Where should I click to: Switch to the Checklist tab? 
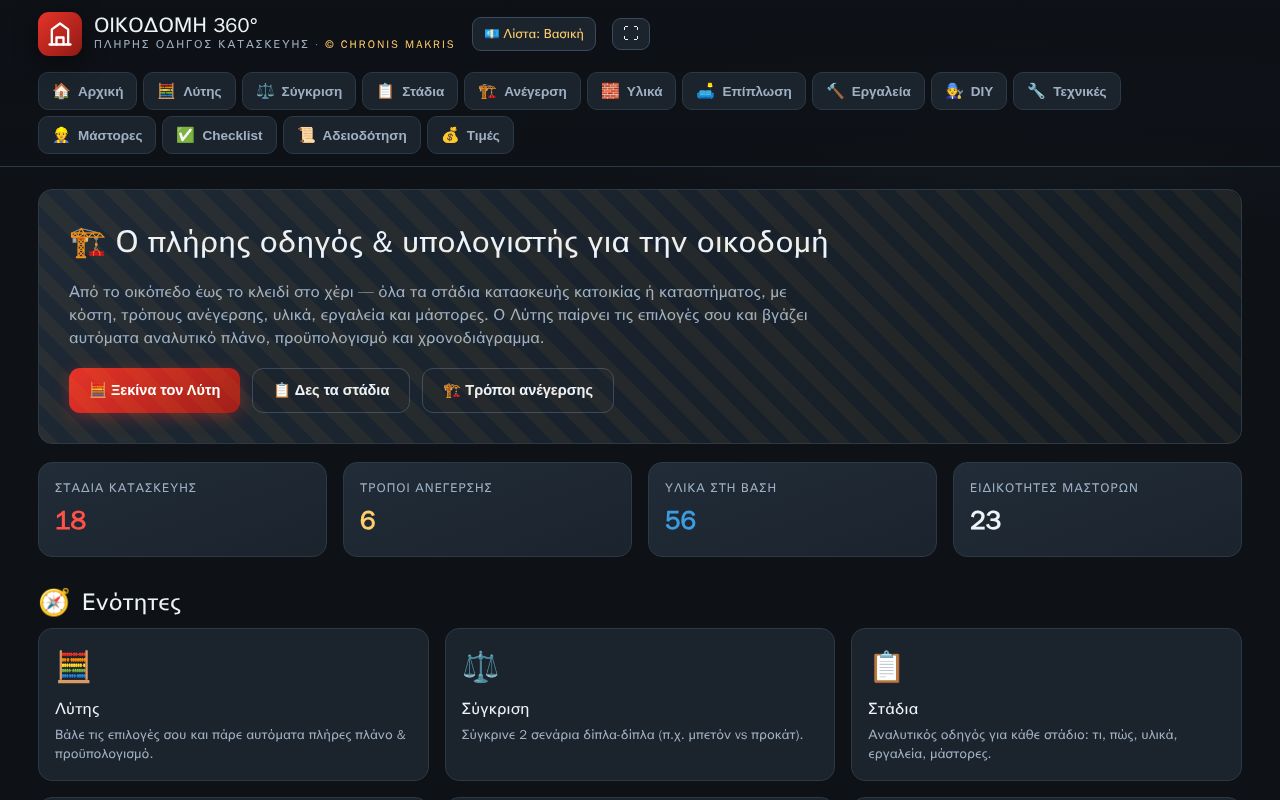click(219, 135)
